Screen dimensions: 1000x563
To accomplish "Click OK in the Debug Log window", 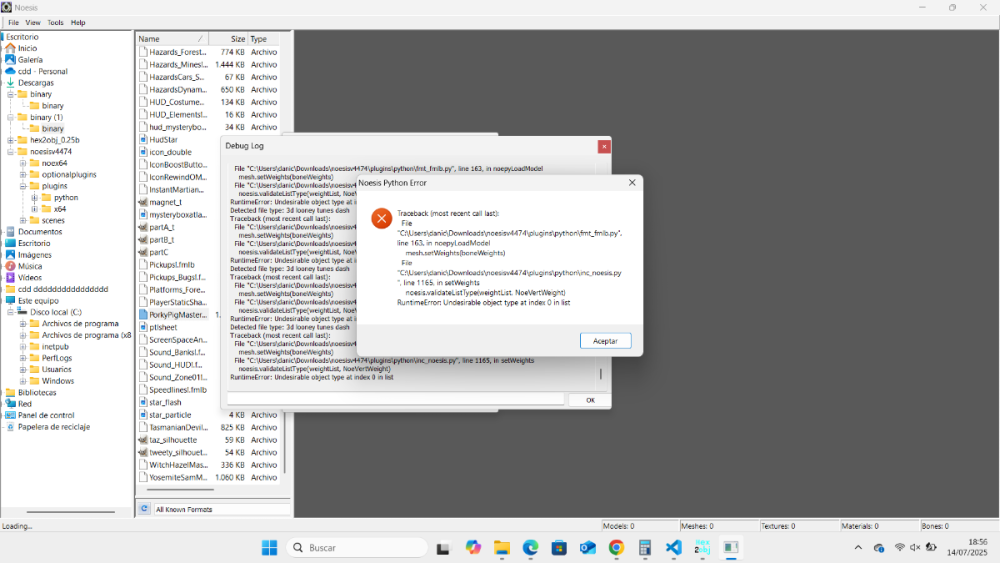I will click(590, 400).
